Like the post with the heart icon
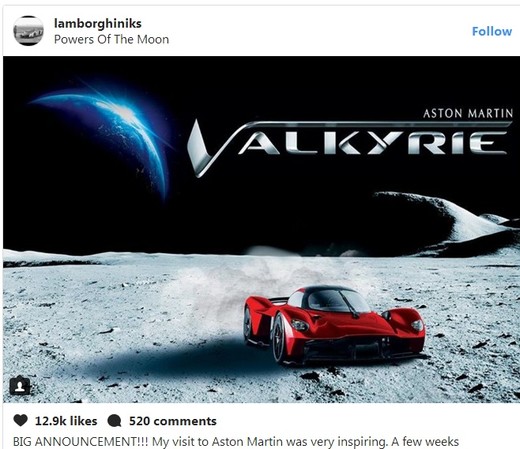This screenshot has height=449, width=520. (x=20, y=420)
